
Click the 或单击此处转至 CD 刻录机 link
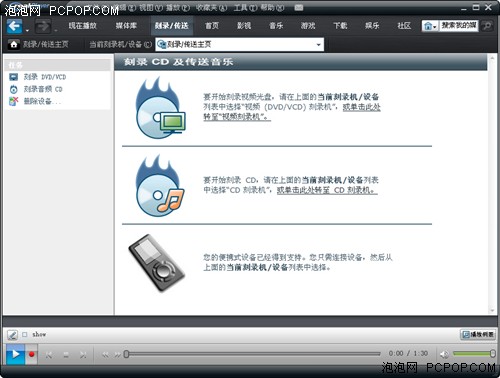click(x=327, y=190)
